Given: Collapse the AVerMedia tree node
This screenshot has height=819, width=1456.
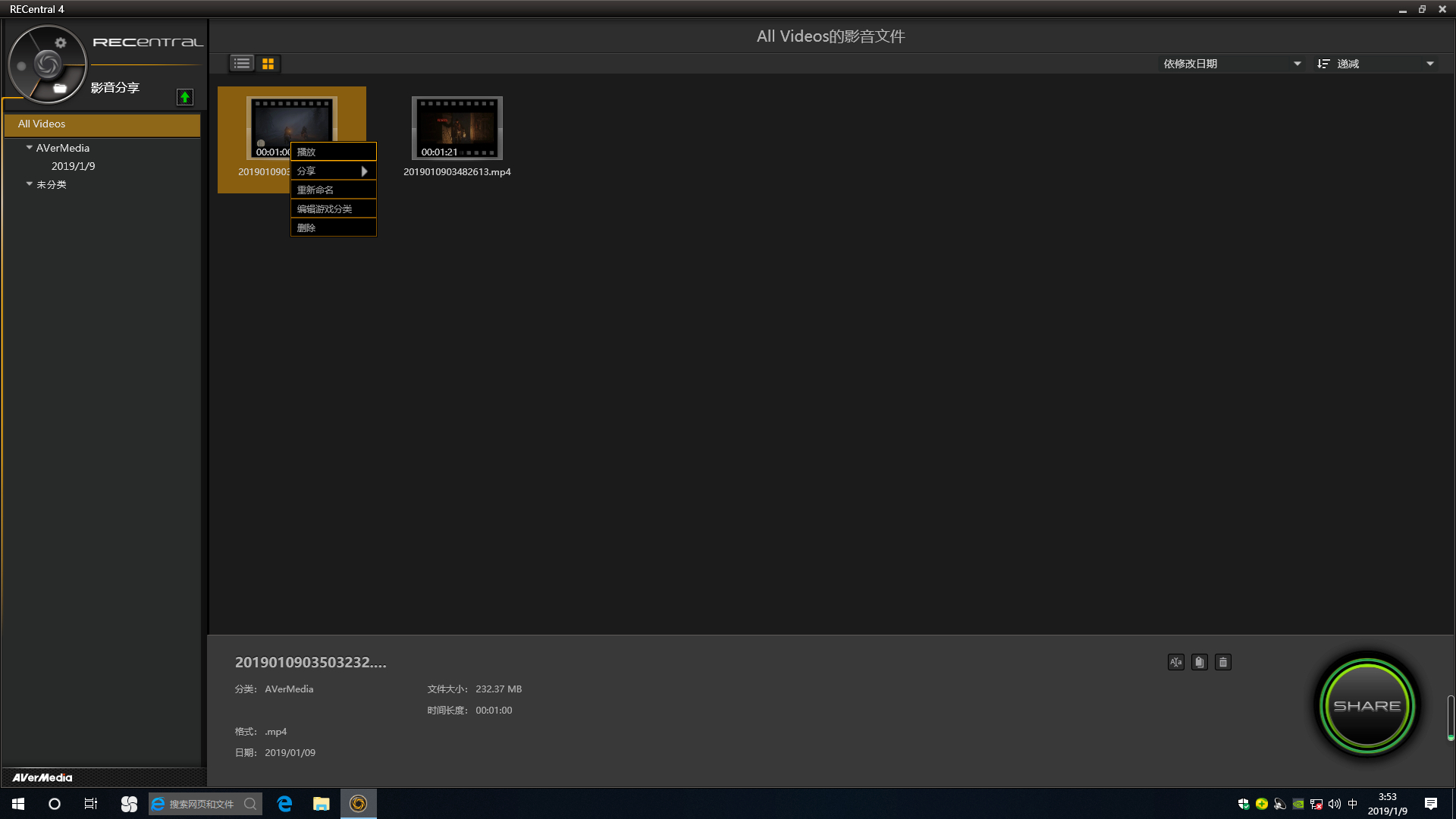Looking at the screenshot, I should tap(30, 148).
